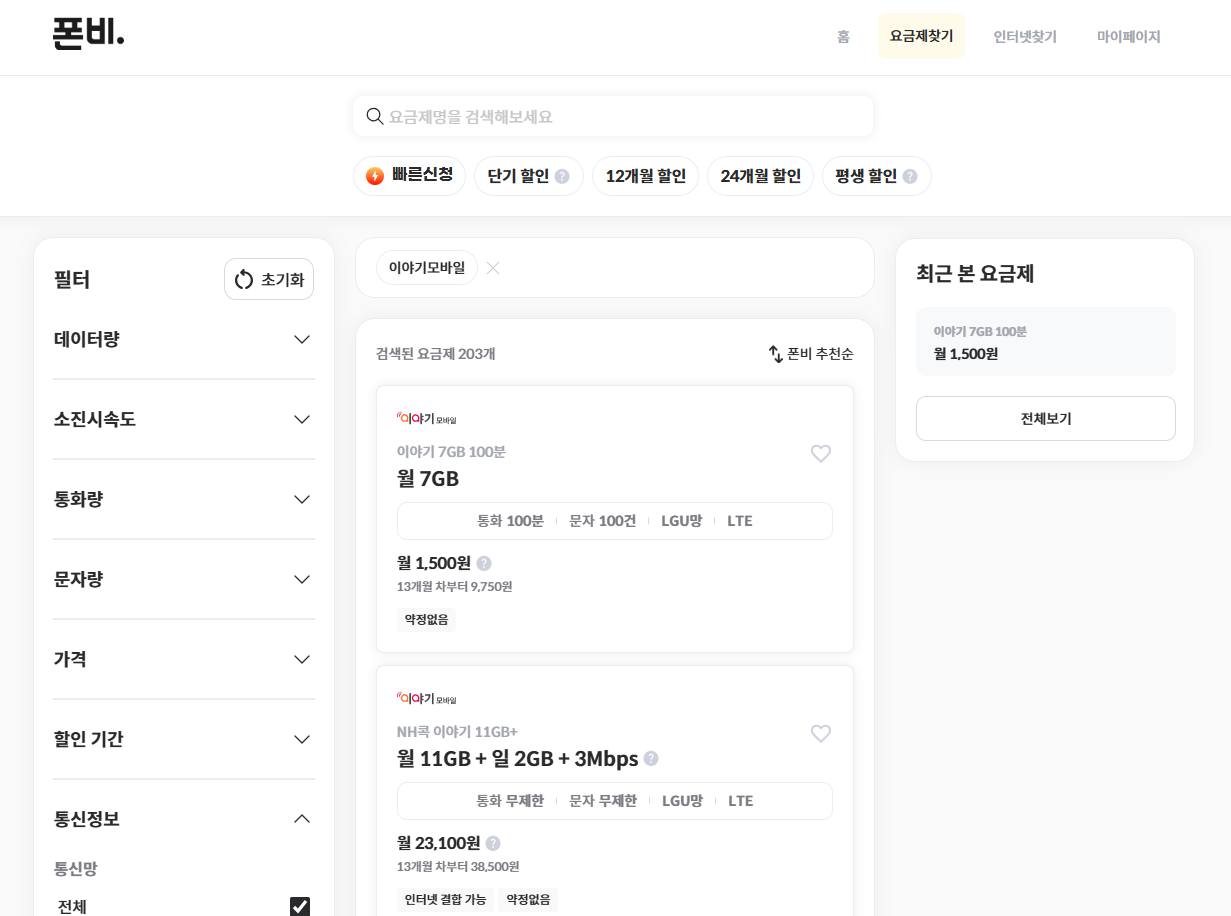Click the 통신망 label

(x=75, y=869)
